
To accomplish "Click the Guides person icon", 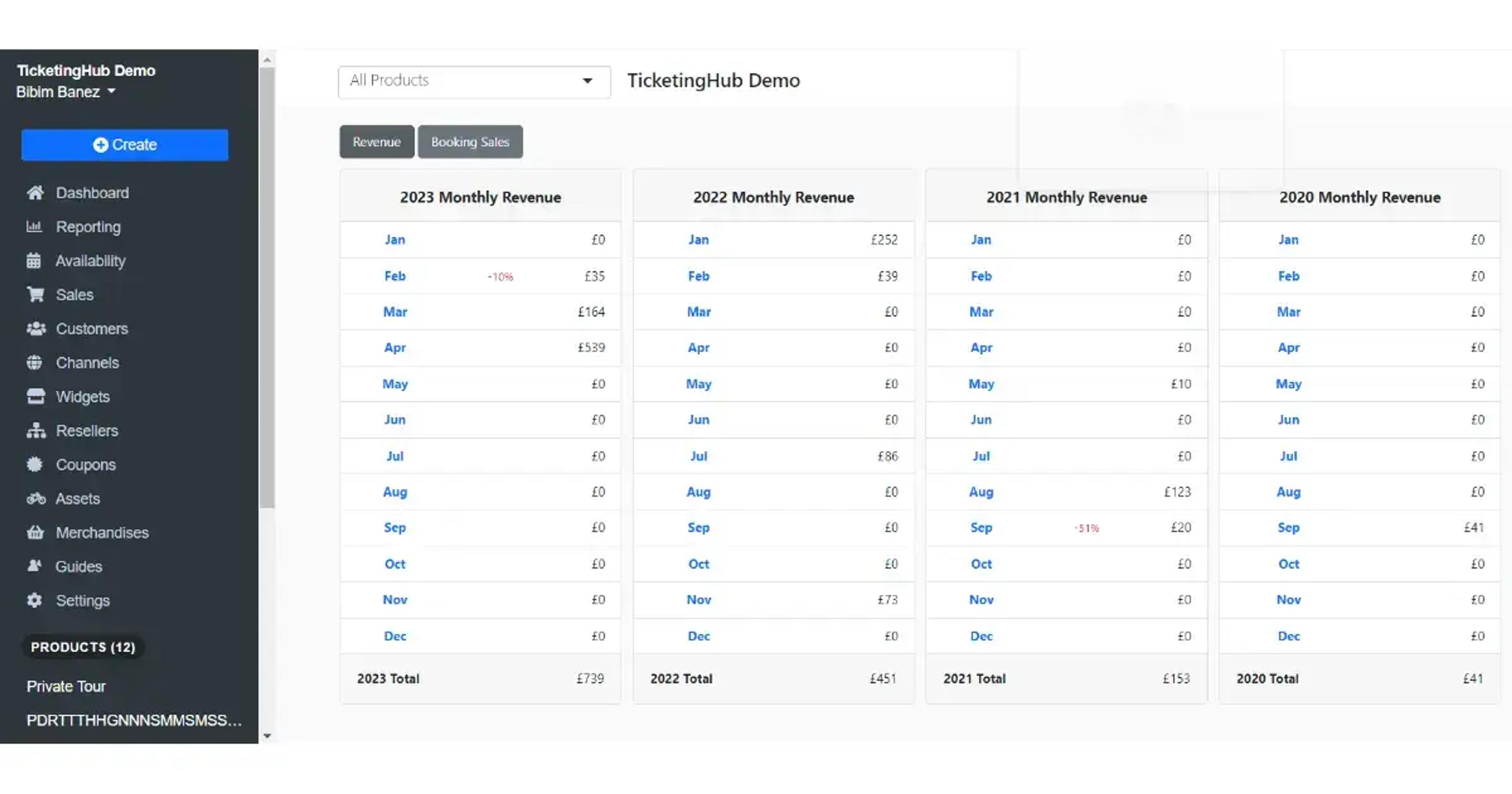I will (35, 566).
